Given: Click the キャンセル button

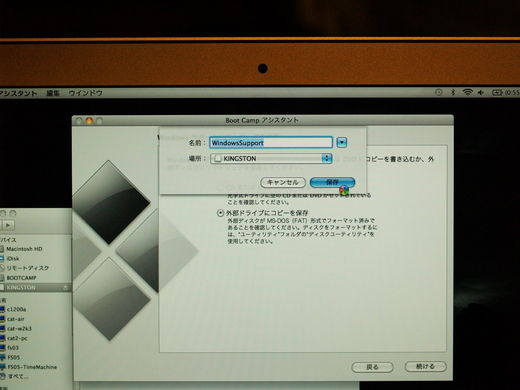Looking at the screenshot, I should coord(283,182).
